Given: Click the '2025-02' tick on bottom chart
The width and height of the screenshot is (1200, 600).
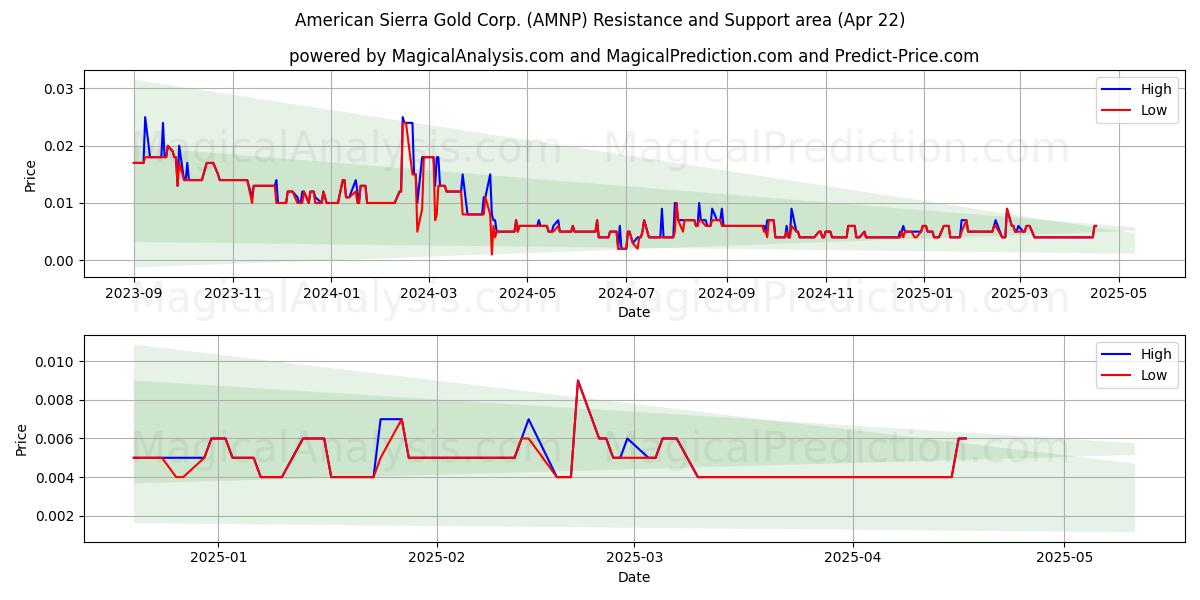Looking at the screenshot, I should tap(437, 558).
